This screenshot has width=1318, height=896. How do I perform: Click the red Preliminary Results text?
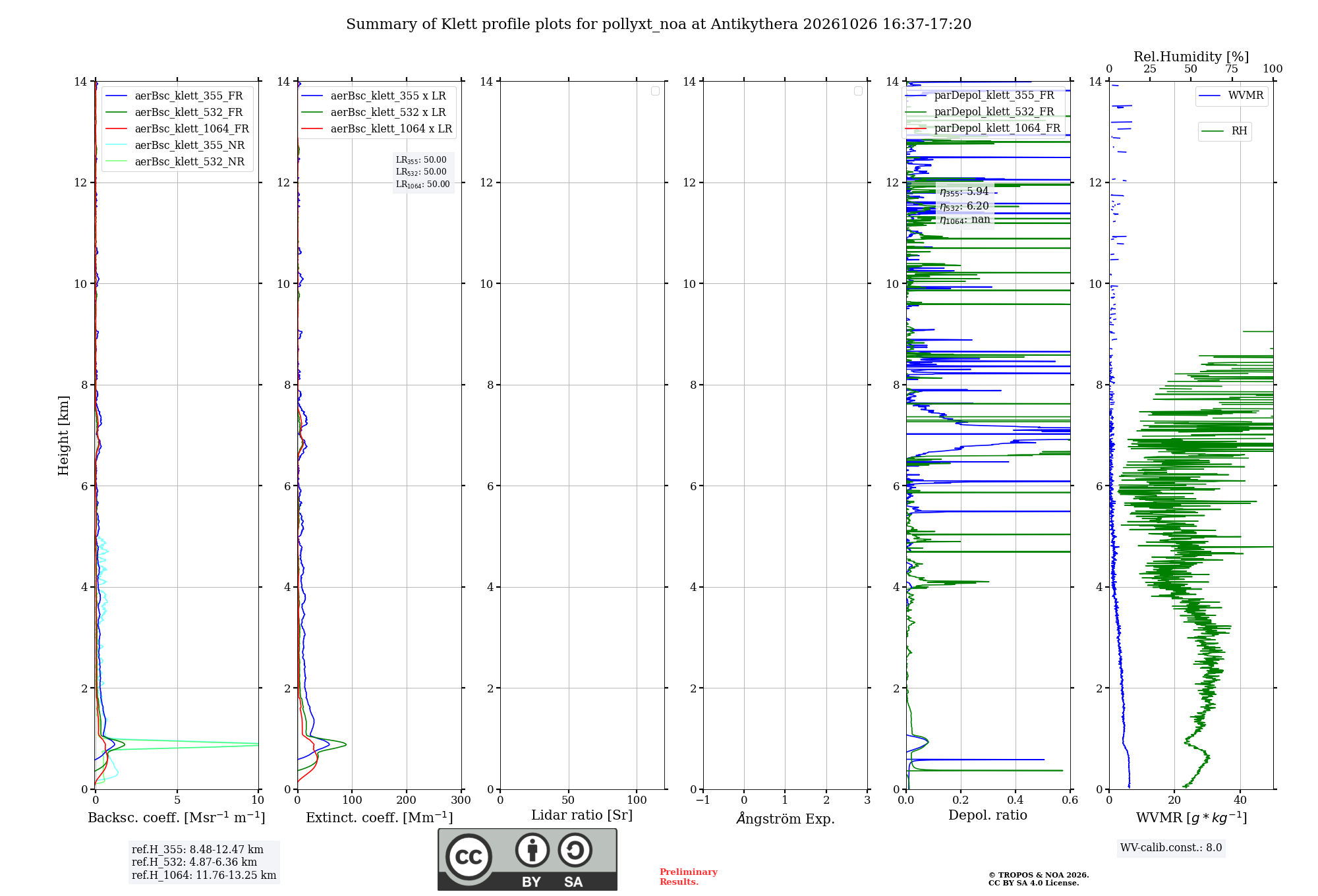[689, 877]
